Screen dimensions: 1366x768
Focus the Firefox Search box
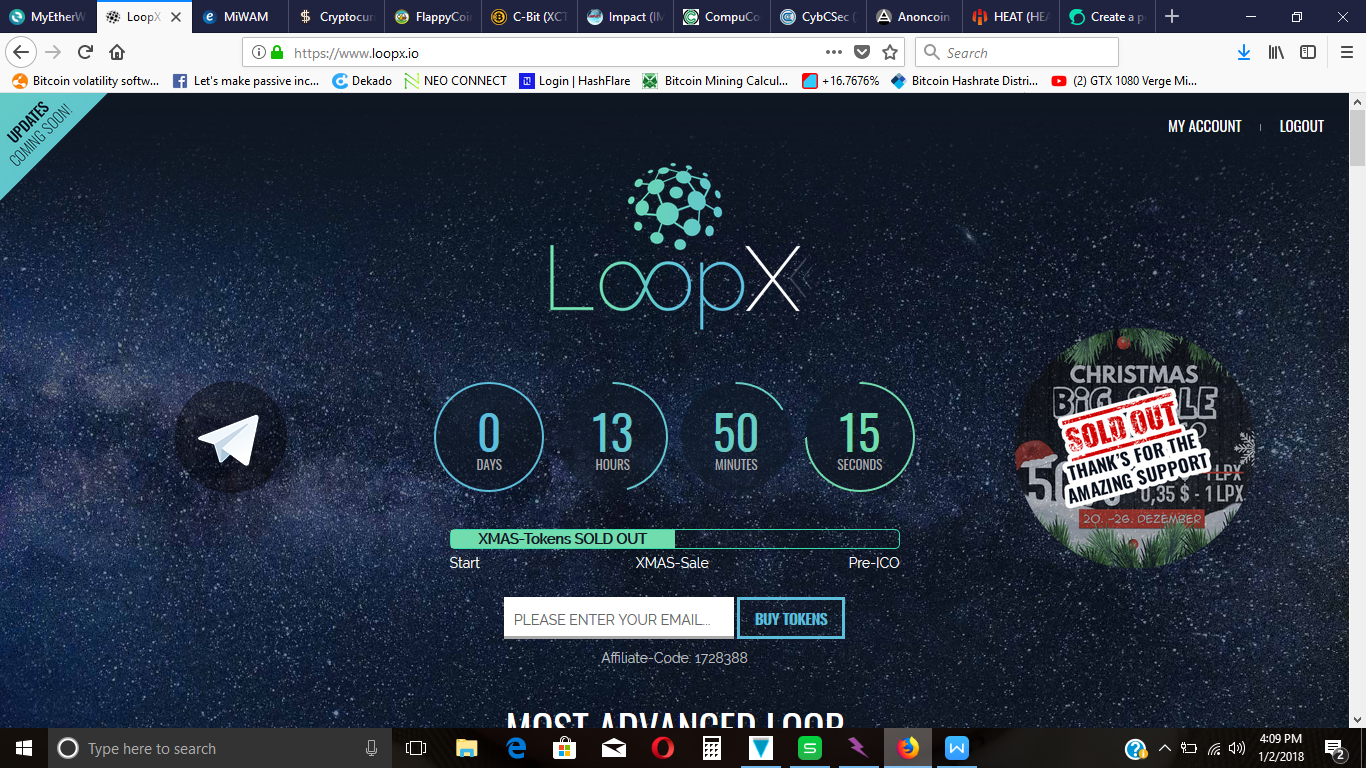[1017, 53]
